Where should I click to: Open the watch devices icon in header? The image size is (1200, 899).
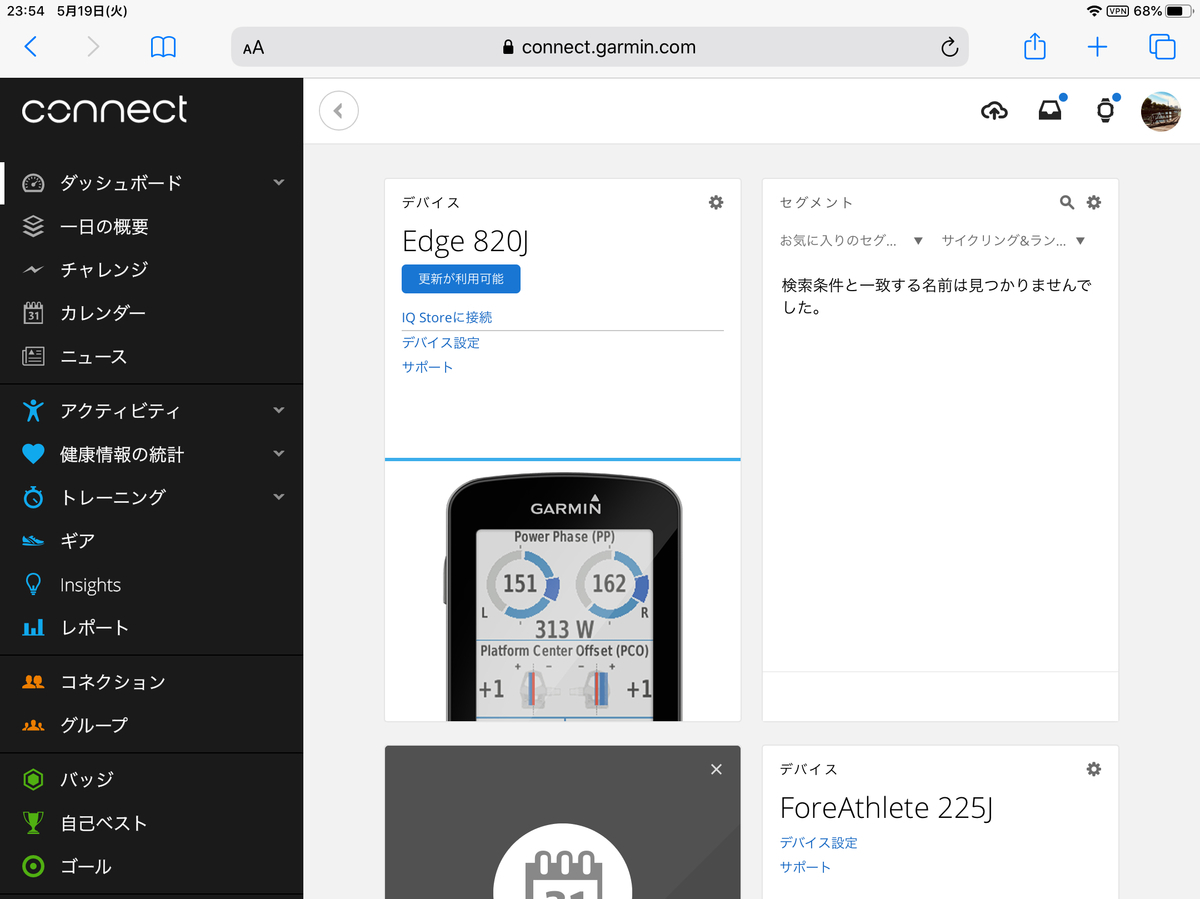coord(1105,111)
